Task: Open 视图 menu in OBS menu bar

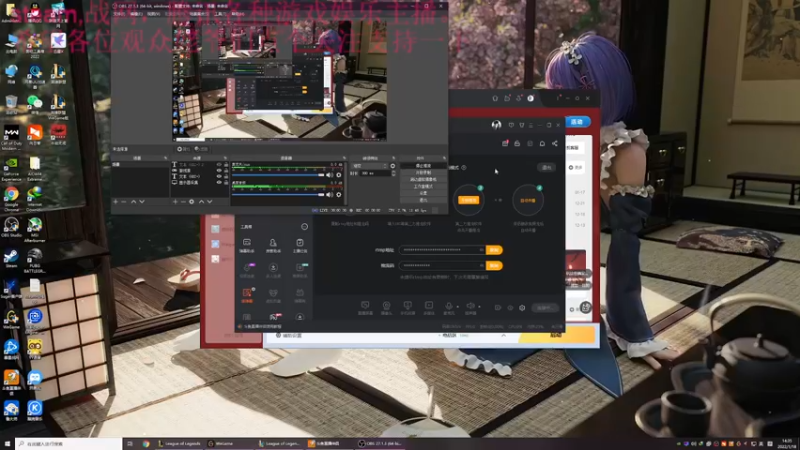Action: click(153, 14)
